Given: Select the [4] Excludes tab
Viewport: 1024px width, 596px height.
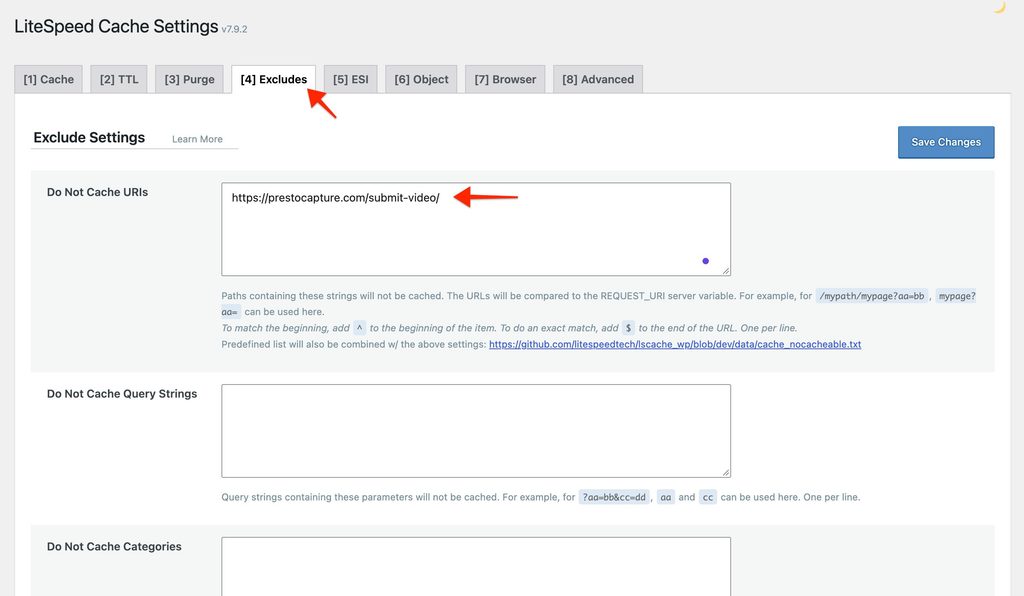Looking at the screenshot, I should point(274,79).
